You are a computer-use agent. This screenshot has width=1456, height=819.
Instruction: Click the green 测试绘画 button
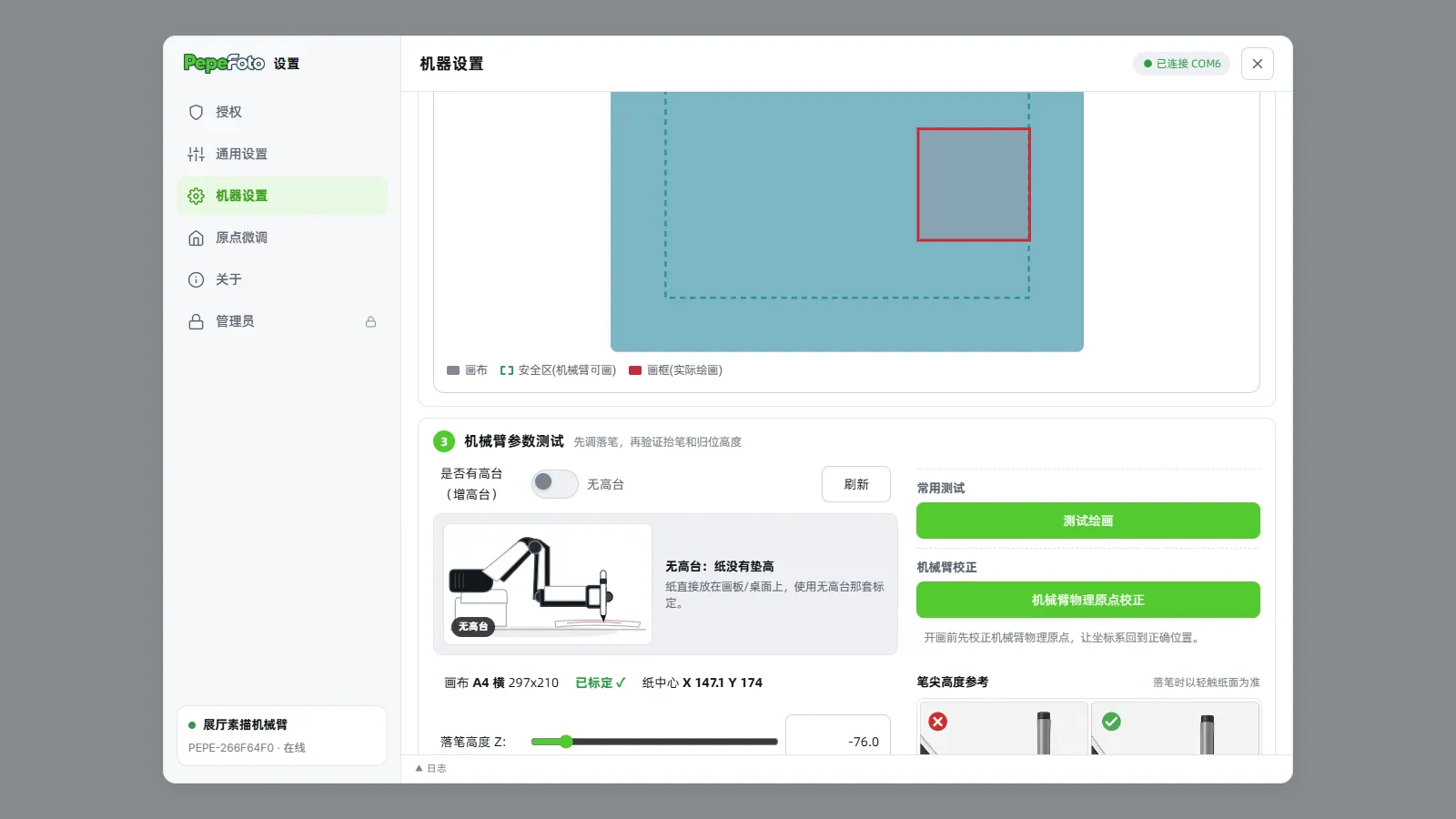[1088, 521]
